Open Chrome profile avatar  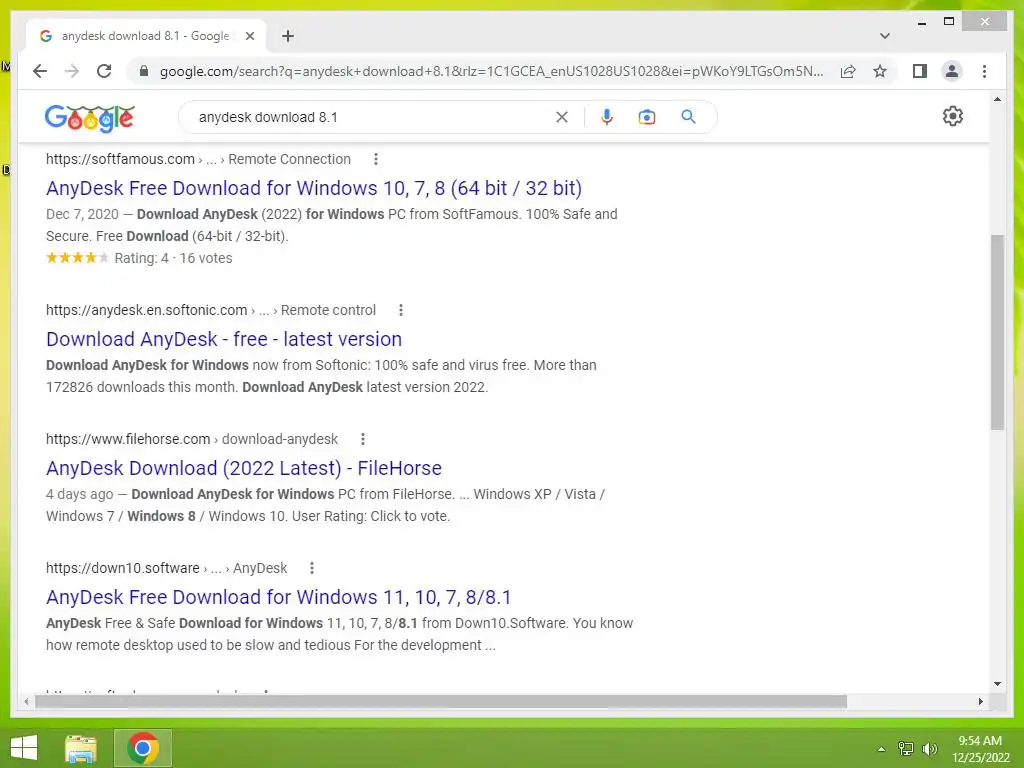(952, 71)
